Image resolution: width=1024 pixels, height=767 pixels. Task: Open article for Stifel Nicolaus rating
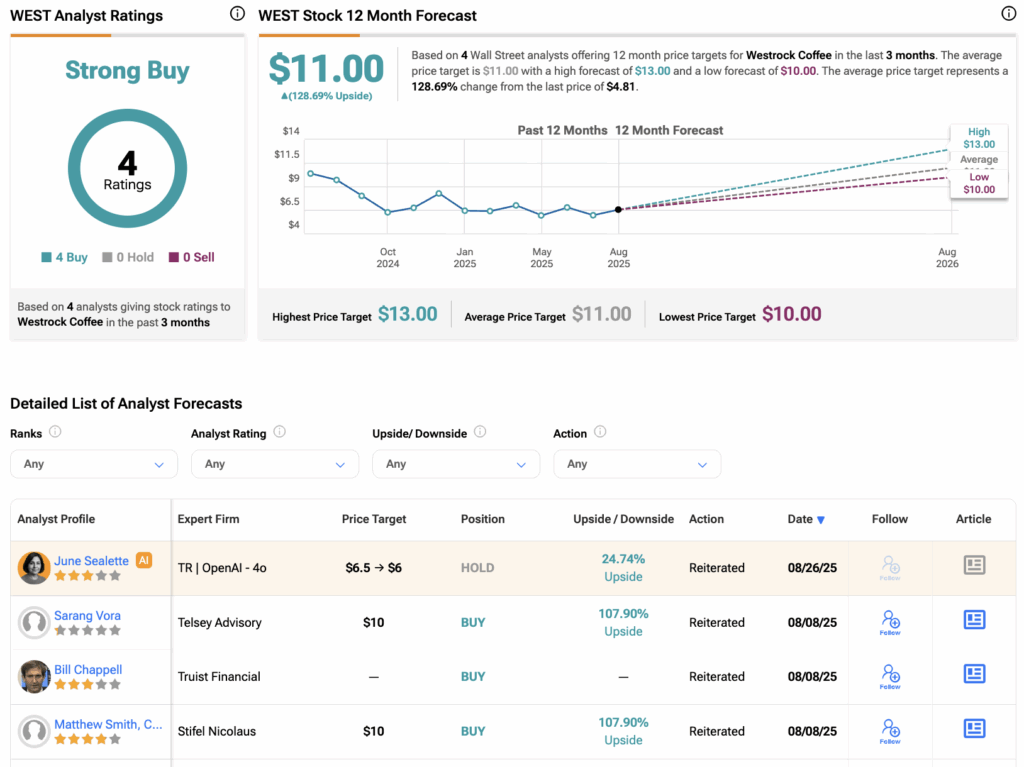pyautogui.click(x=974, y=728)
